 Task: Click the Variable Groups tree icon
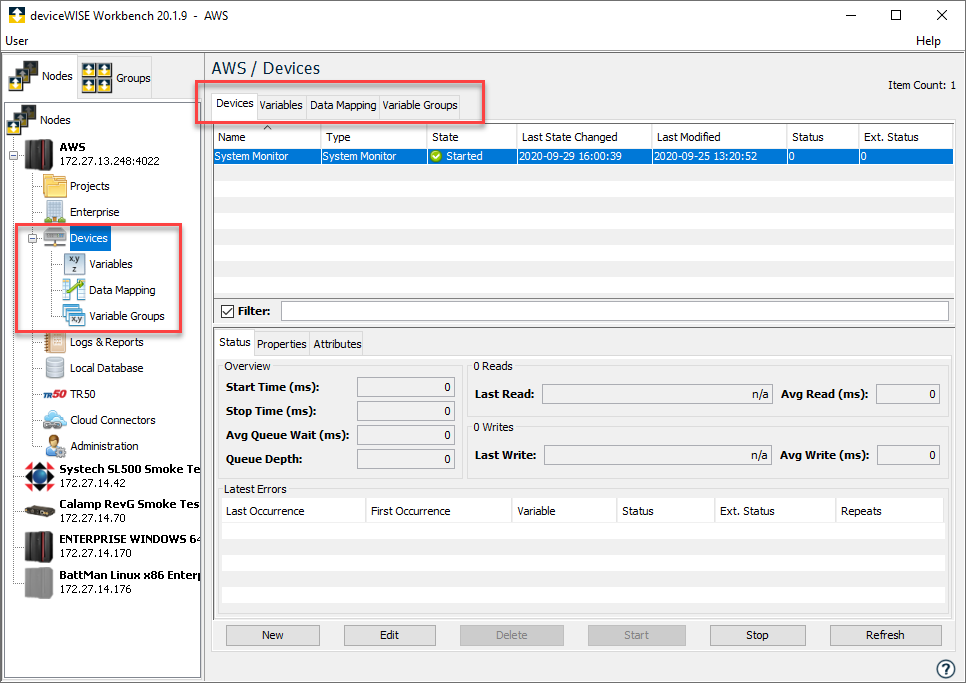74,316
